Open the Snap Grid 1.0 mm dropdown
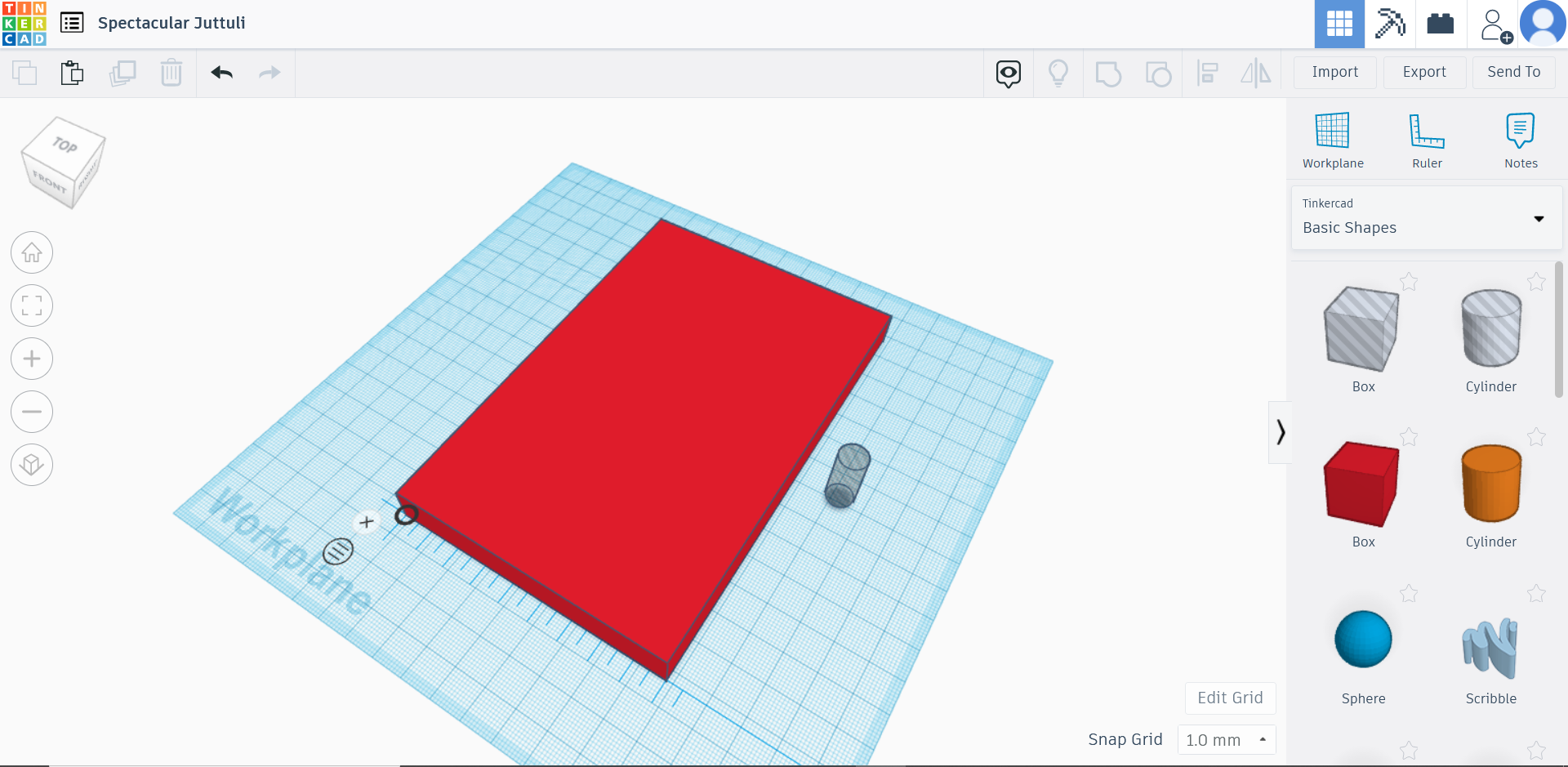This screenshot has width=1568, height=767. pos(1227,740)
